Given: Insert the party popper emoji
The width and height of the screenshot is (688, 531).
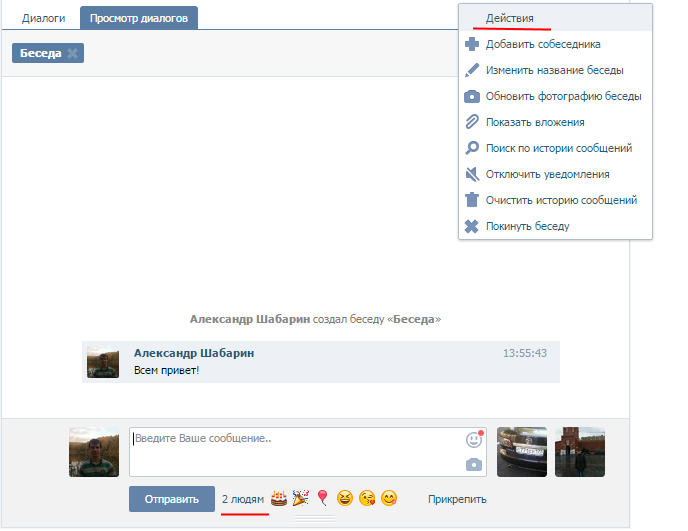Looking at the screenshot, I should (x=301, y=498).
